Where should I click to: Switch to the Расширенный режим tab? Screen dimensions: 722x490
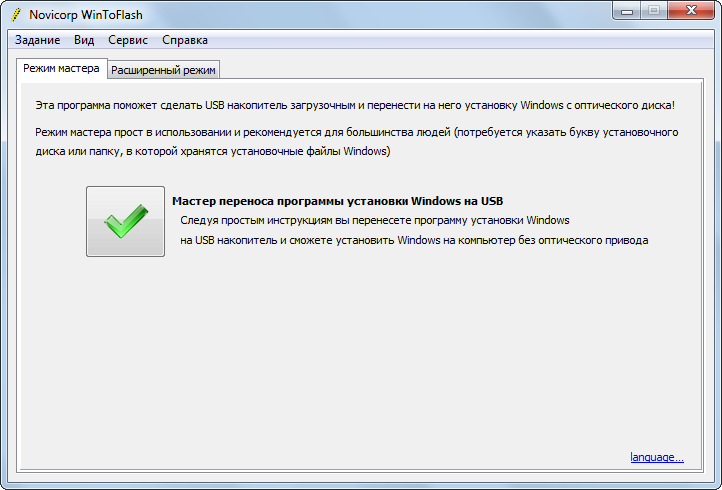[164, 70]
